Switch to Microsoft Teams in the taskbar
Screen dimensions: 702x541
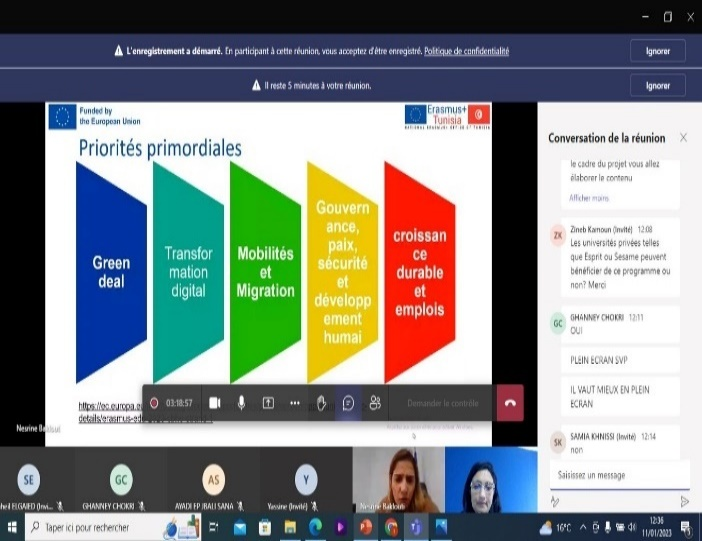tap(416, 528)
